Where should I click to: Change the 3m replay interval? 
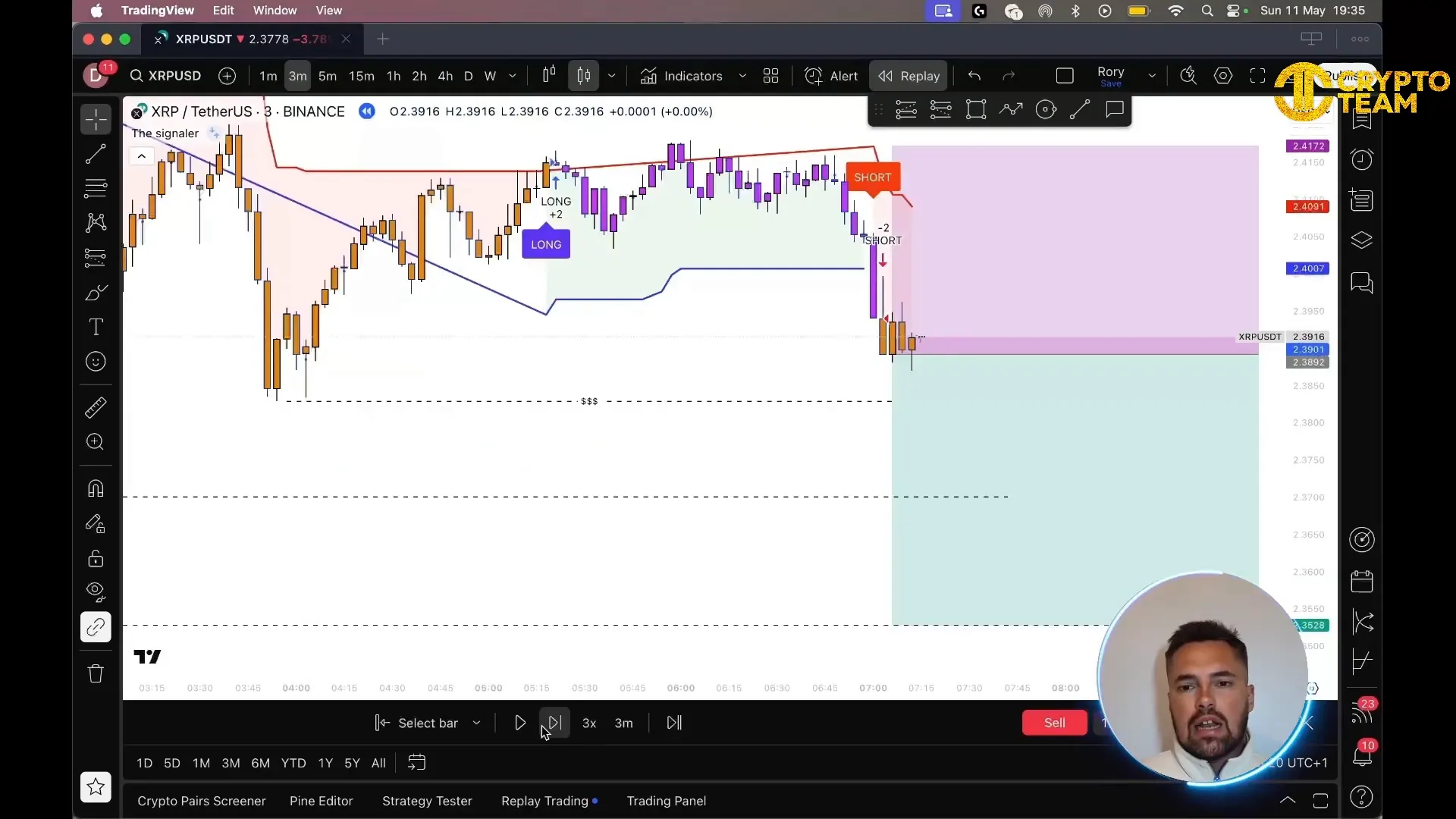[x=623, y=723]
